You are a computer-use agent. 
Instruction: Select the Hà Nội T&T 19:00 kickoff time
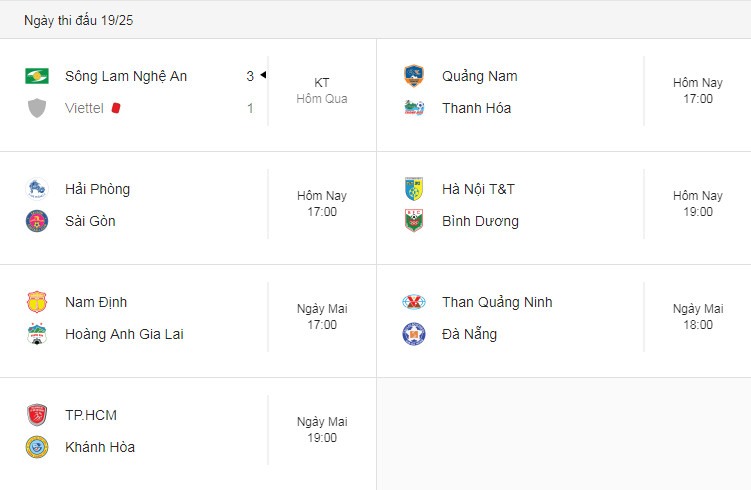coord(698,212)
